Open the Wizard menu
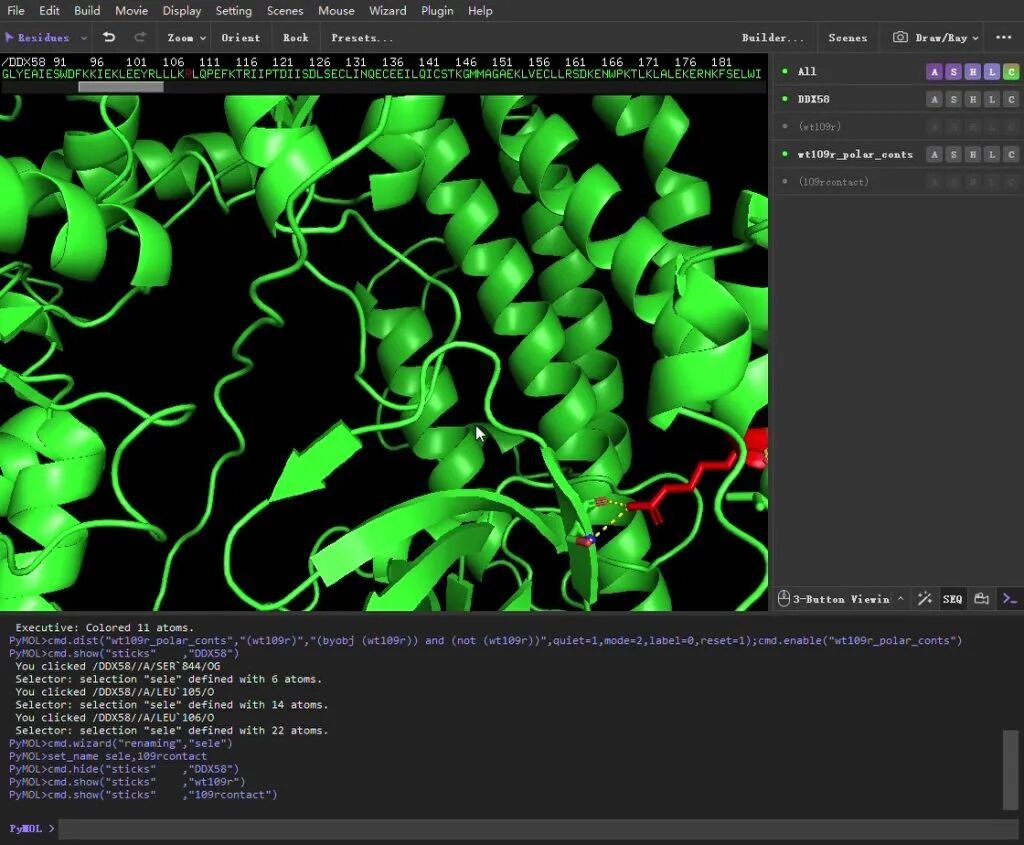 [x=387, y=10]
